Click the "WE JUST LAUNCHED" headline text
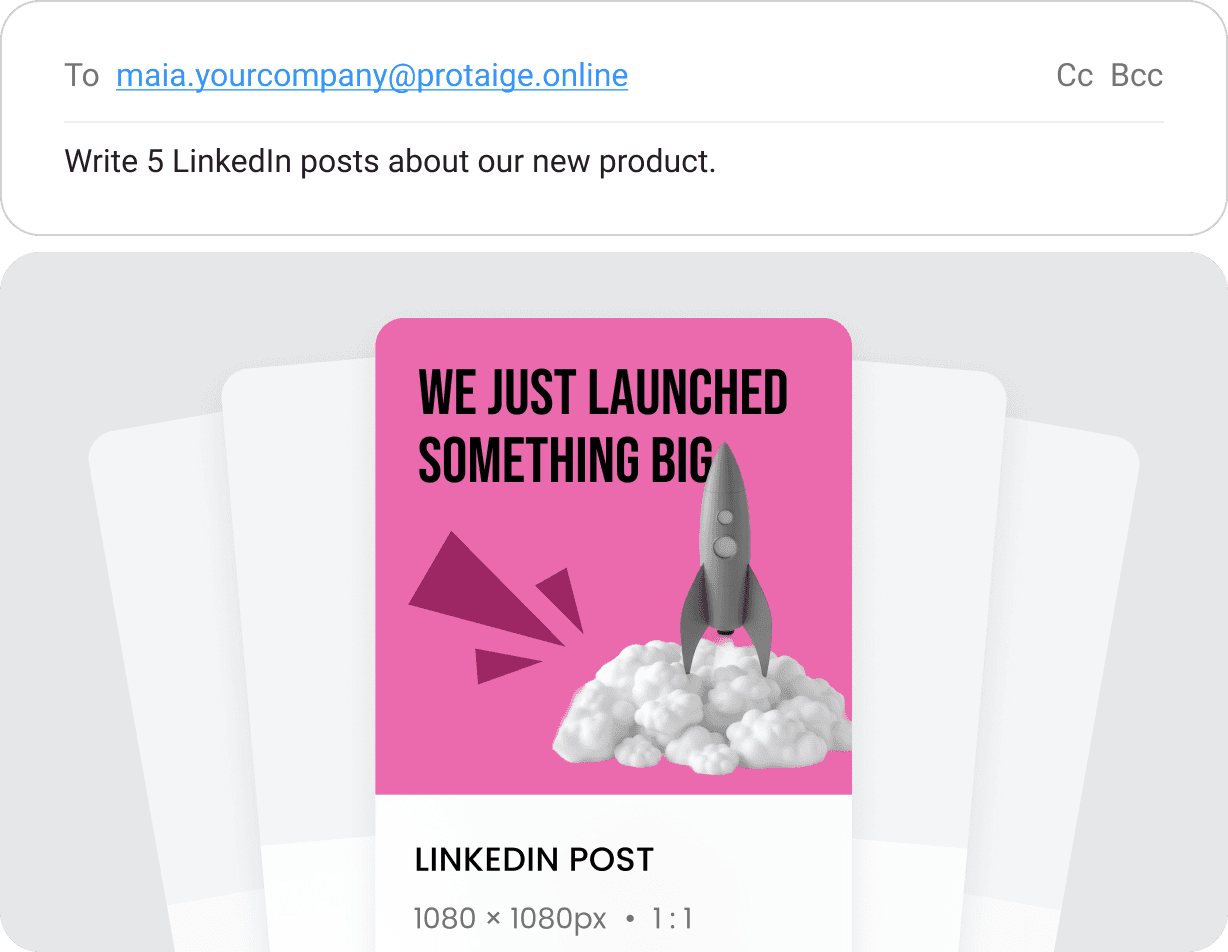Viewport: 1228px width, 952px height. (x=602, y=392)
